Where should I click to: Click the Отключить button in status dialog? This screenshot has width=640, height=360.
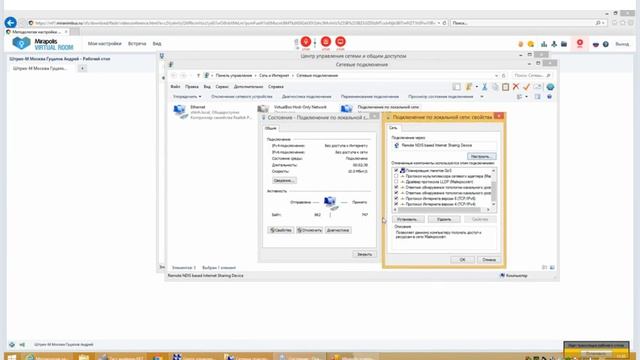coord(309,230)
